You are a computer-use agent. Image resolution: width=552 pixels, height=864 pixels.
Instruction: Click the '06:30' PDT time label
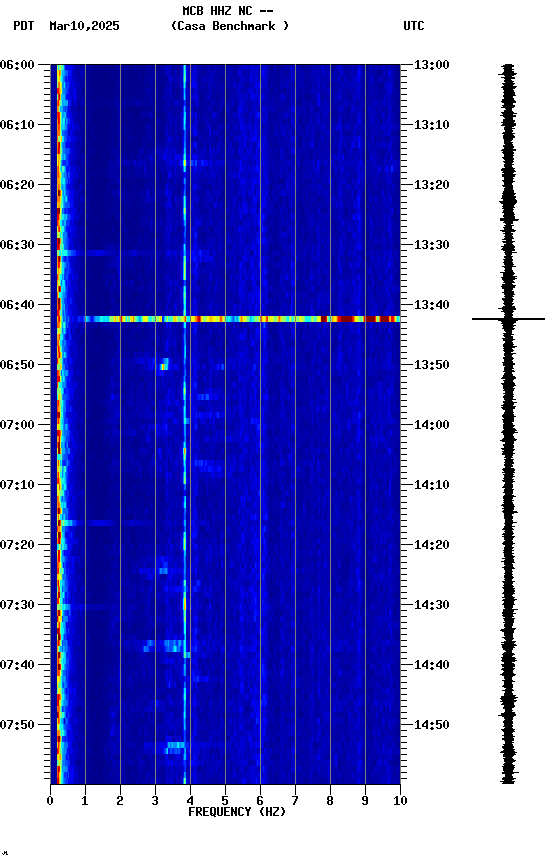17,245
